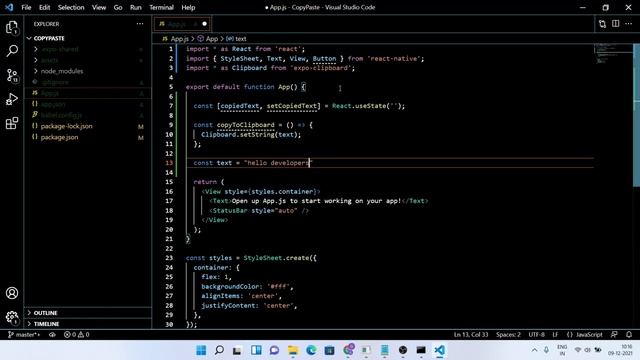Open the Go menu
The width and height of the screenshot is (640, 360).
point(118,7)
